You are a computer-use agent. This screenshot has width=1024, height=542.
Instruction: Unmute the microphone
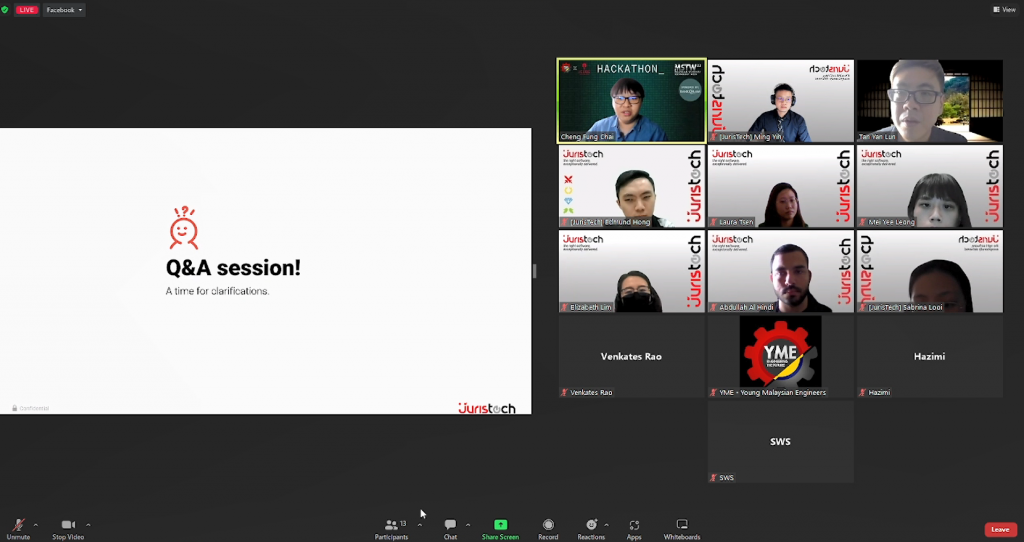pyautogui.click(x=18, y=528)
